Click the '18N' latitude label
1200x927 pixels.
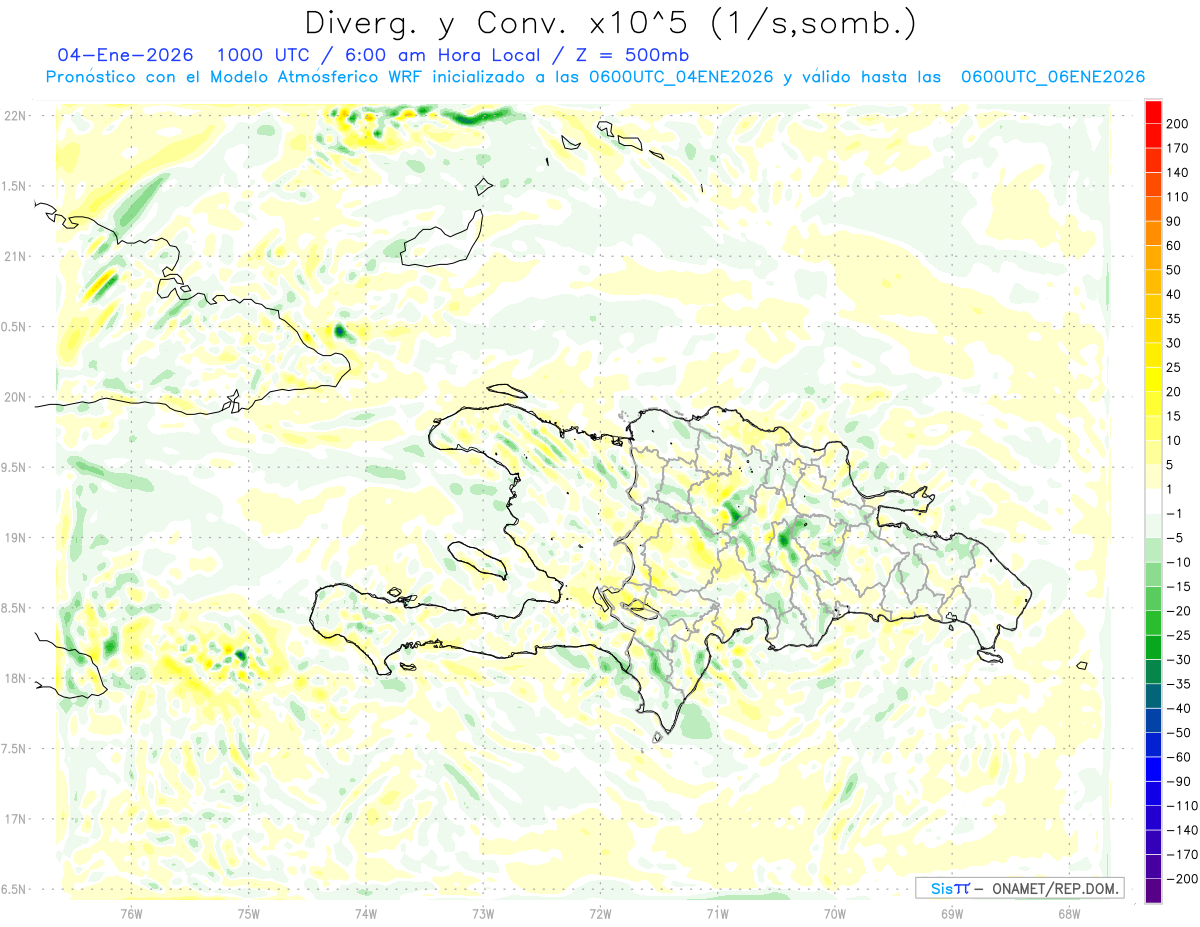15,679
